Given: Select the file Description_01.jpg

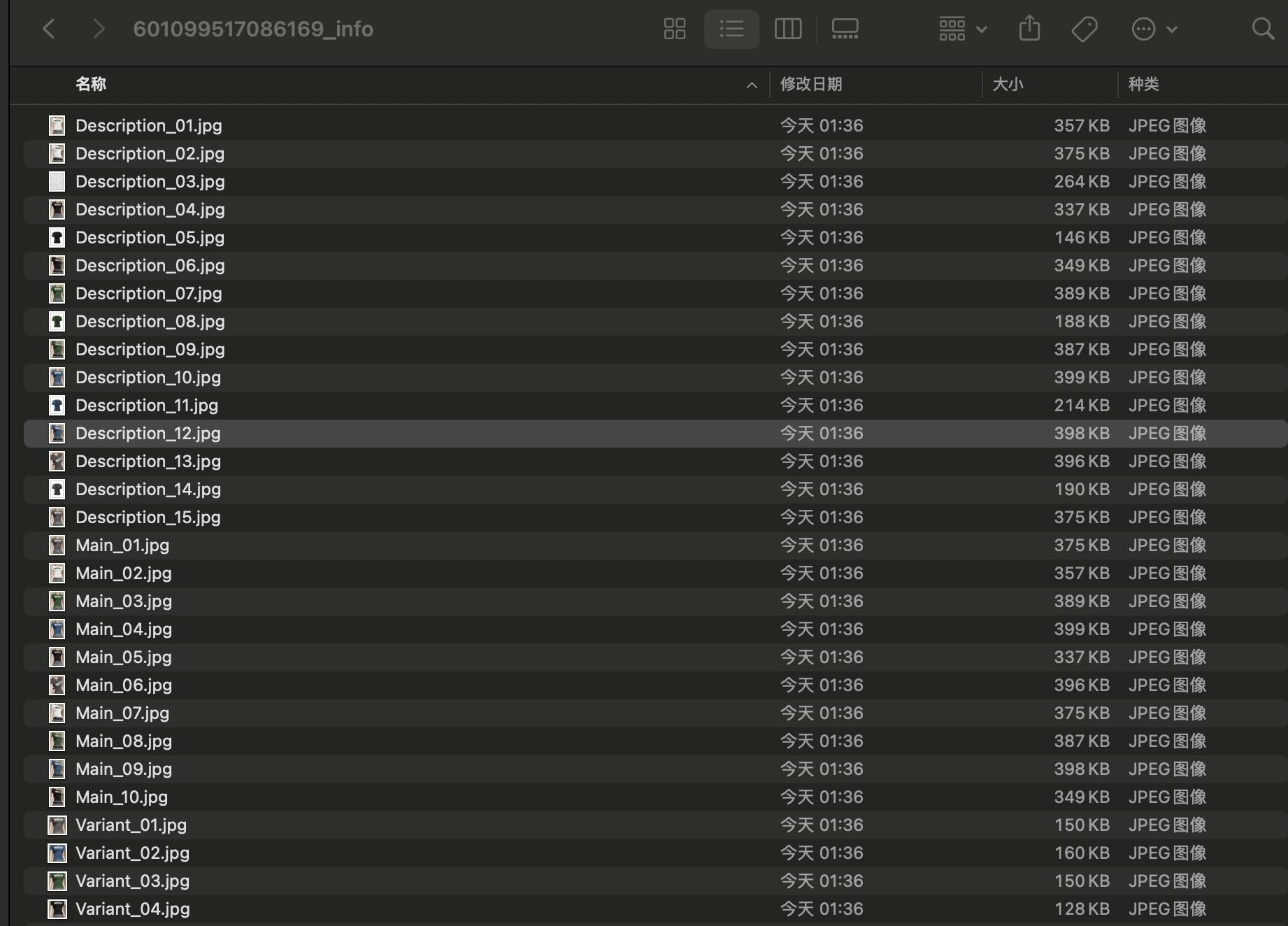Looking at the screenshot, I should [x=655, y=125].
